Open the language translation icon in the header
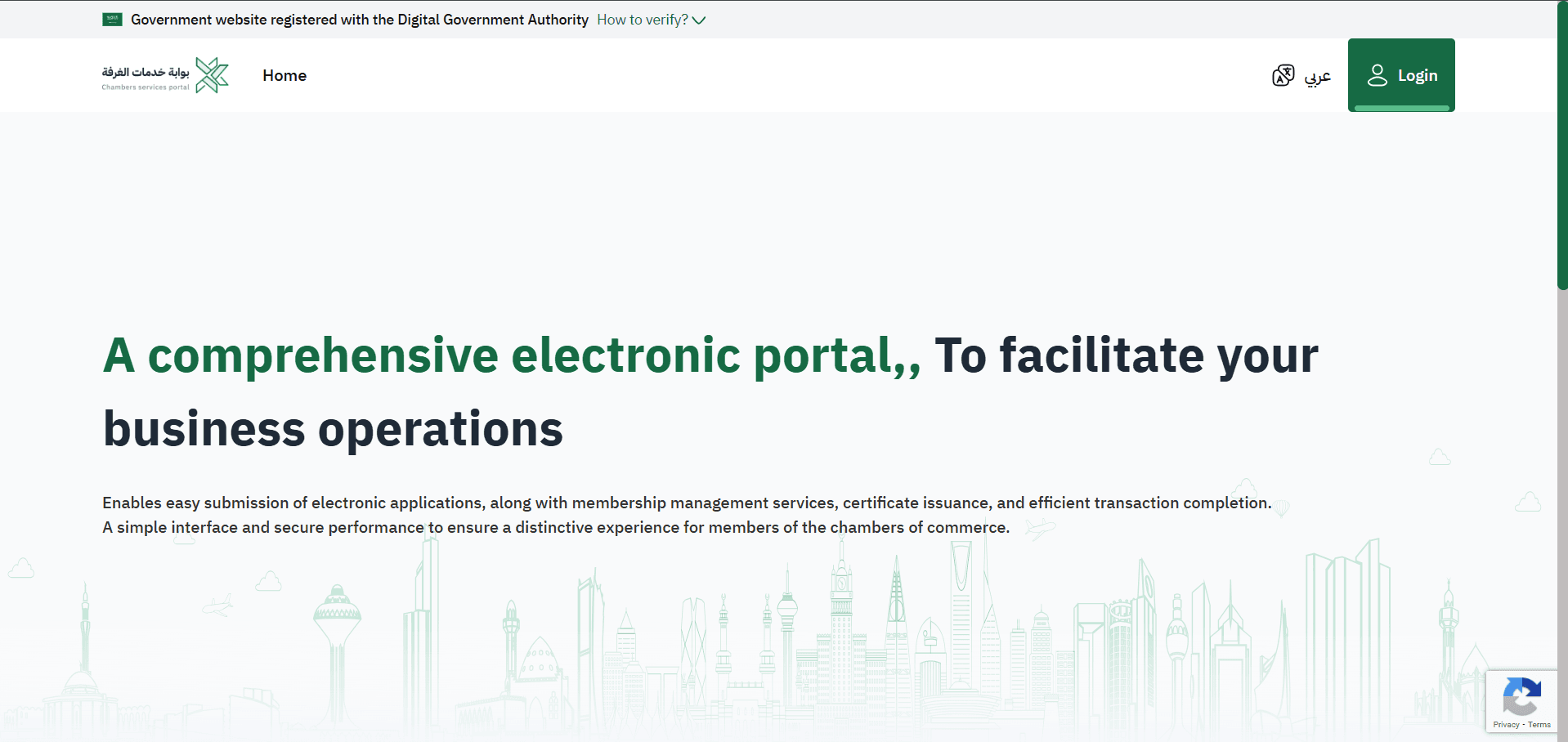Screen dimensions: 1568x742 coord(1283,74)
